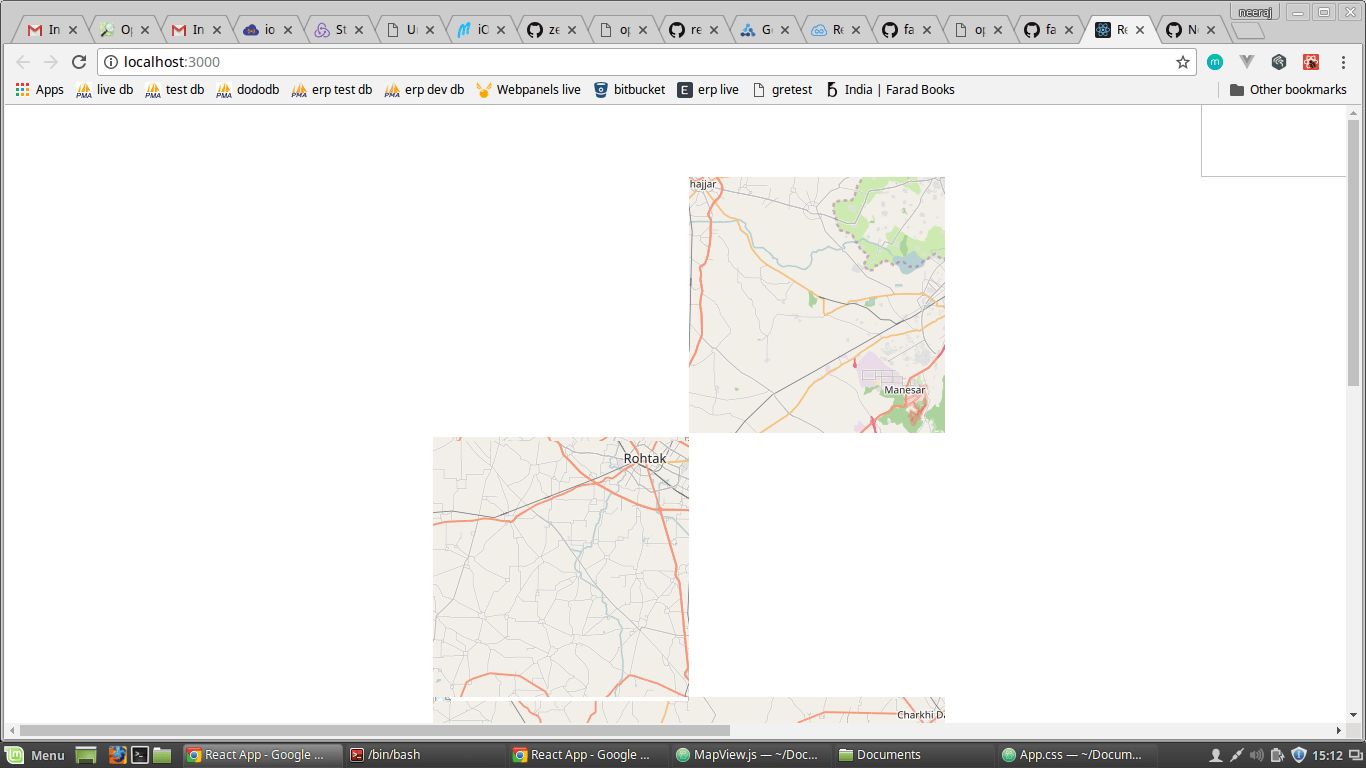1366x768 pixels.
Task: Click the map tile showing Manesar
Action: tap(817, 305)
